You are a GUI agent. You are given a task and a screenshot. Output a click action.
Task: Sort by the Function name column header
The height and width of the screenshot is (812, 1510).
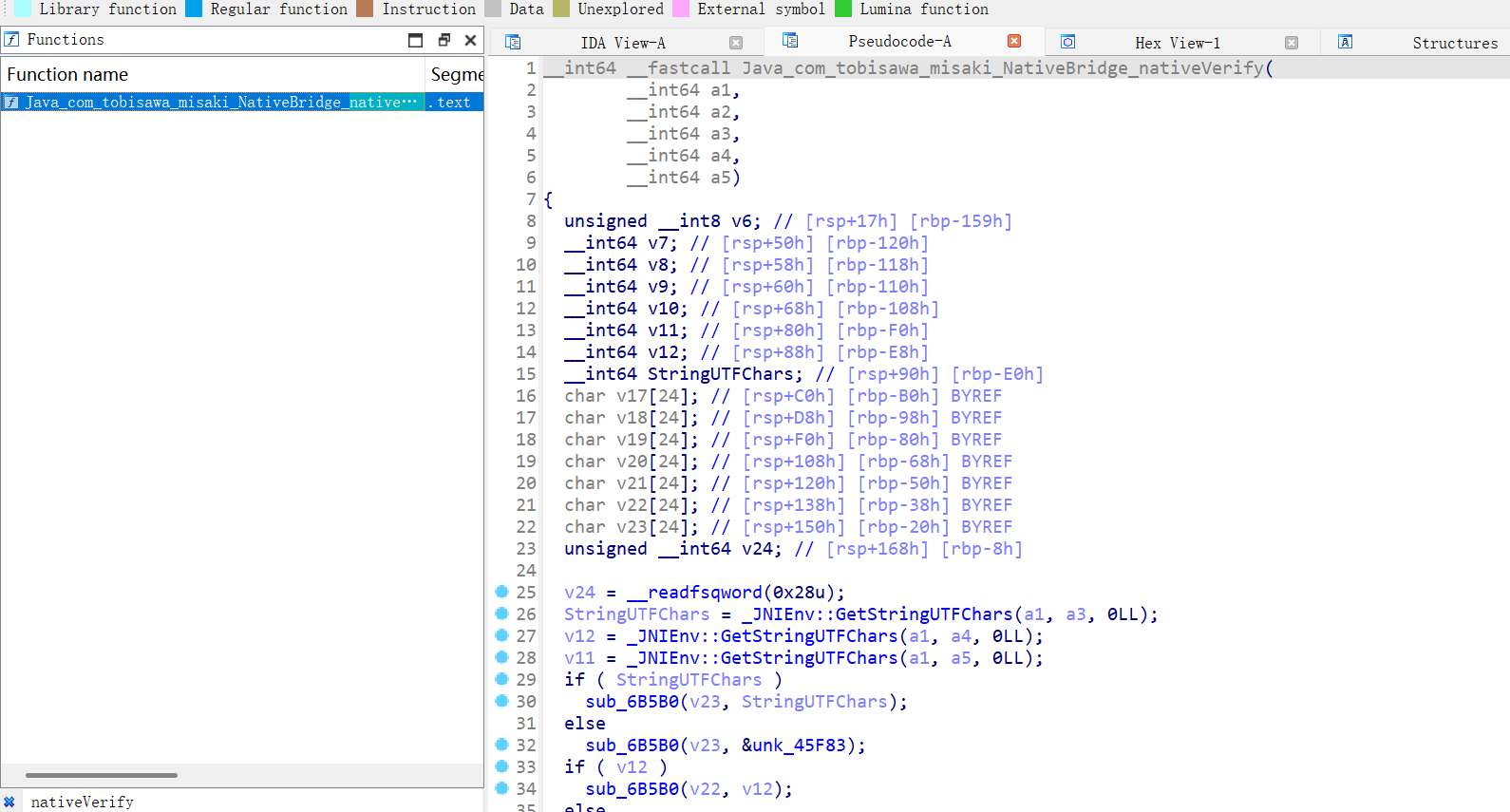(x=211, y=74)
